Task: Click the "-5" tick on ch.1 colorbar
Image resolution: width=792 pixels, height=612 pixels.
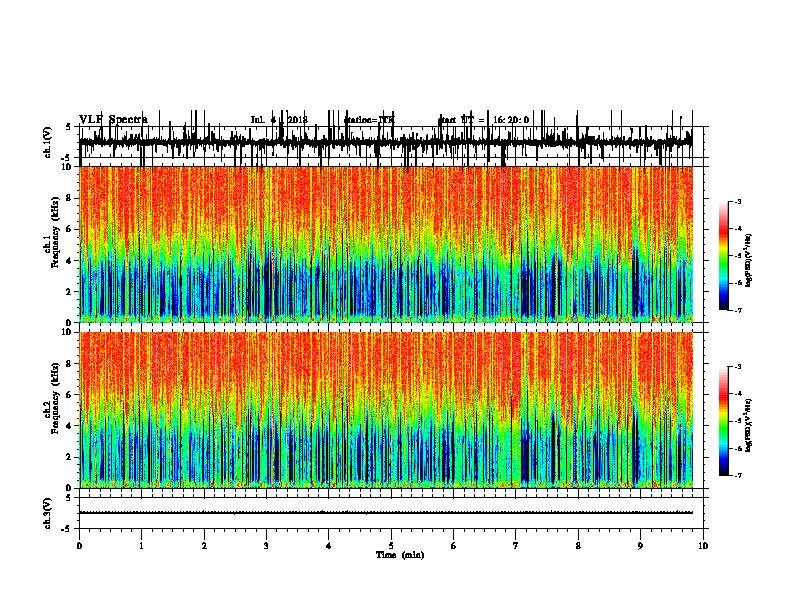Action: point(737,256)
